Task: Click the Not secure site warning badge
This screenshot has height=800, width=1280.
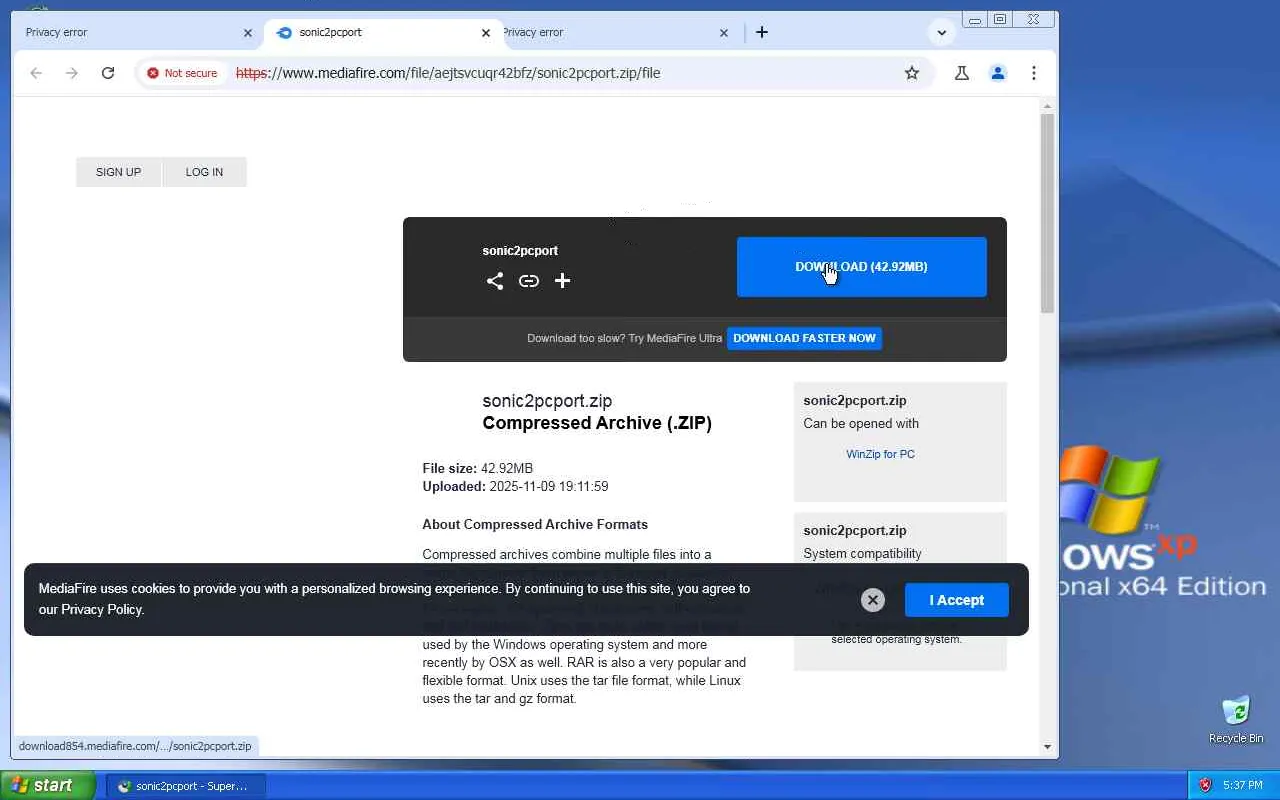Action: [182, 73]
